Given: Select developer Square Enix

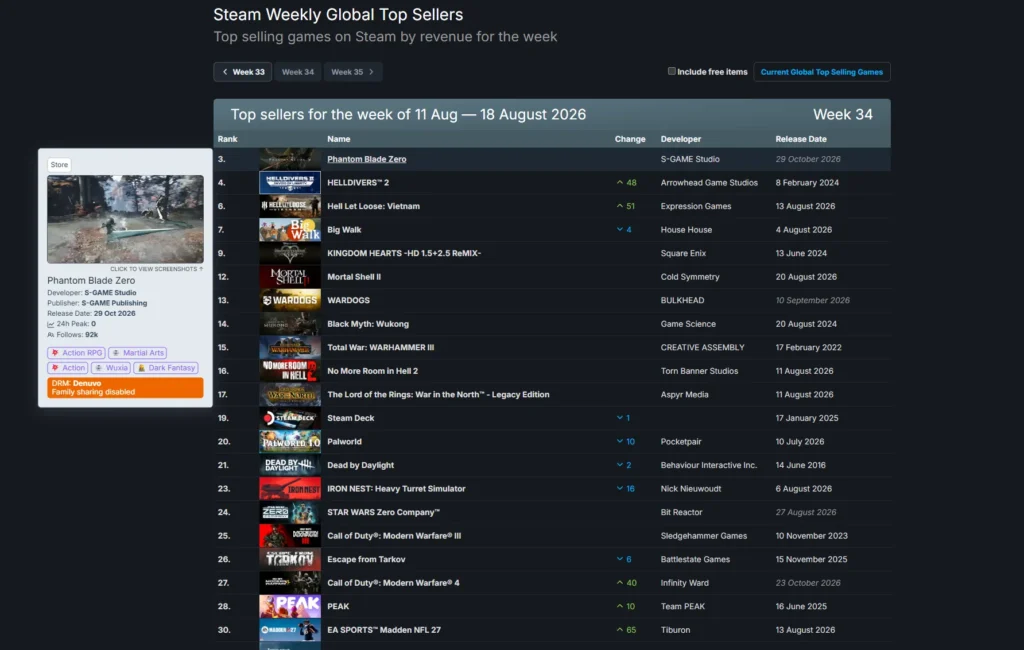Looking at the screenshot, I should (x=683, y=253).
